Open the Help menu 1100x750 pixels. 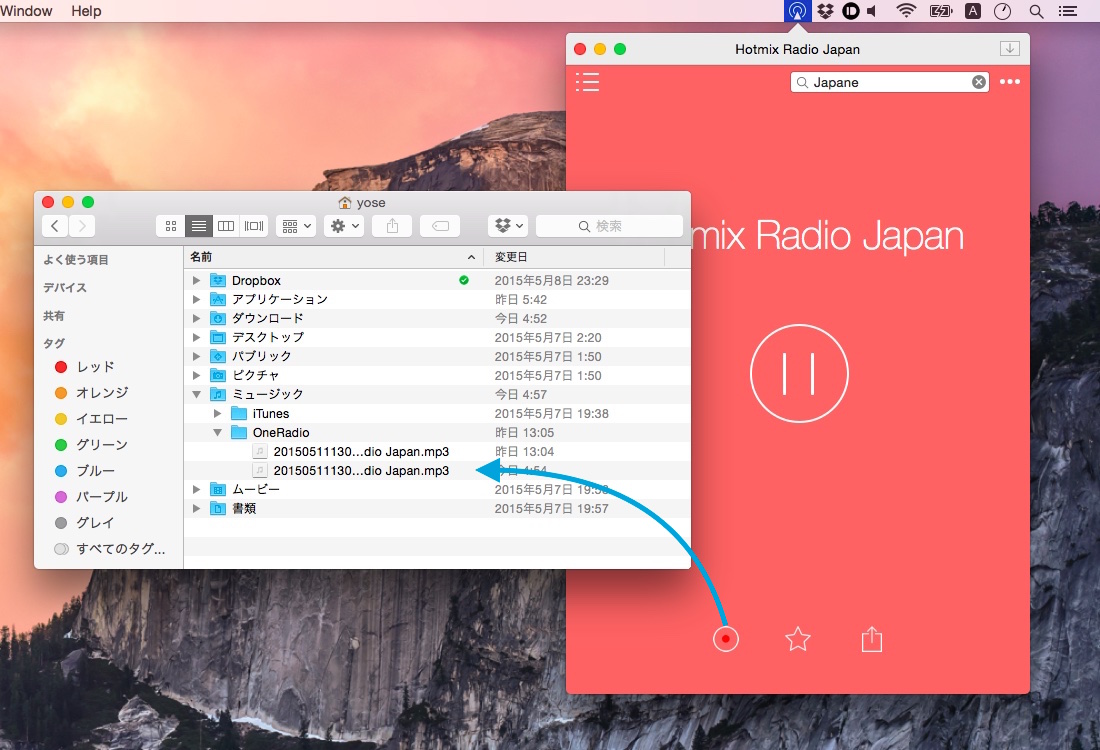point(86,11)
